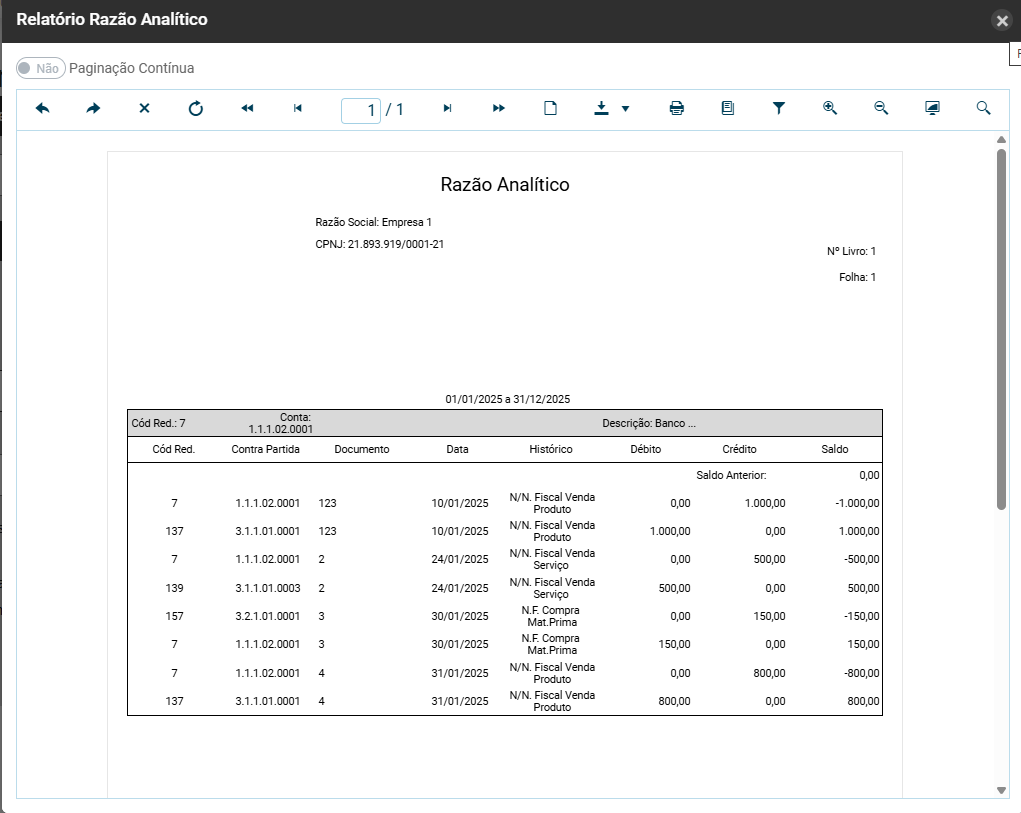Click the page number input field
Image resolution: width=1021 pixels, height=813 pixels.
(x=361, y=110)
